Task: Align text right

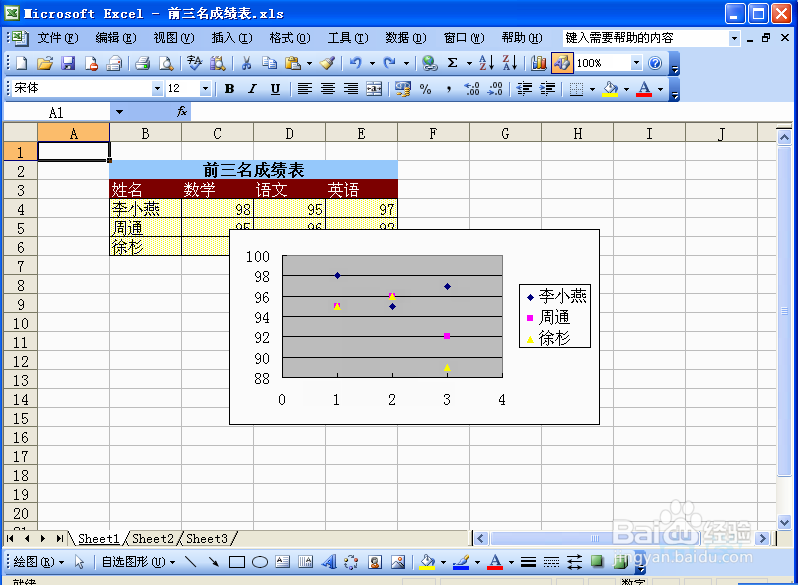Action: tap(351, 89)
